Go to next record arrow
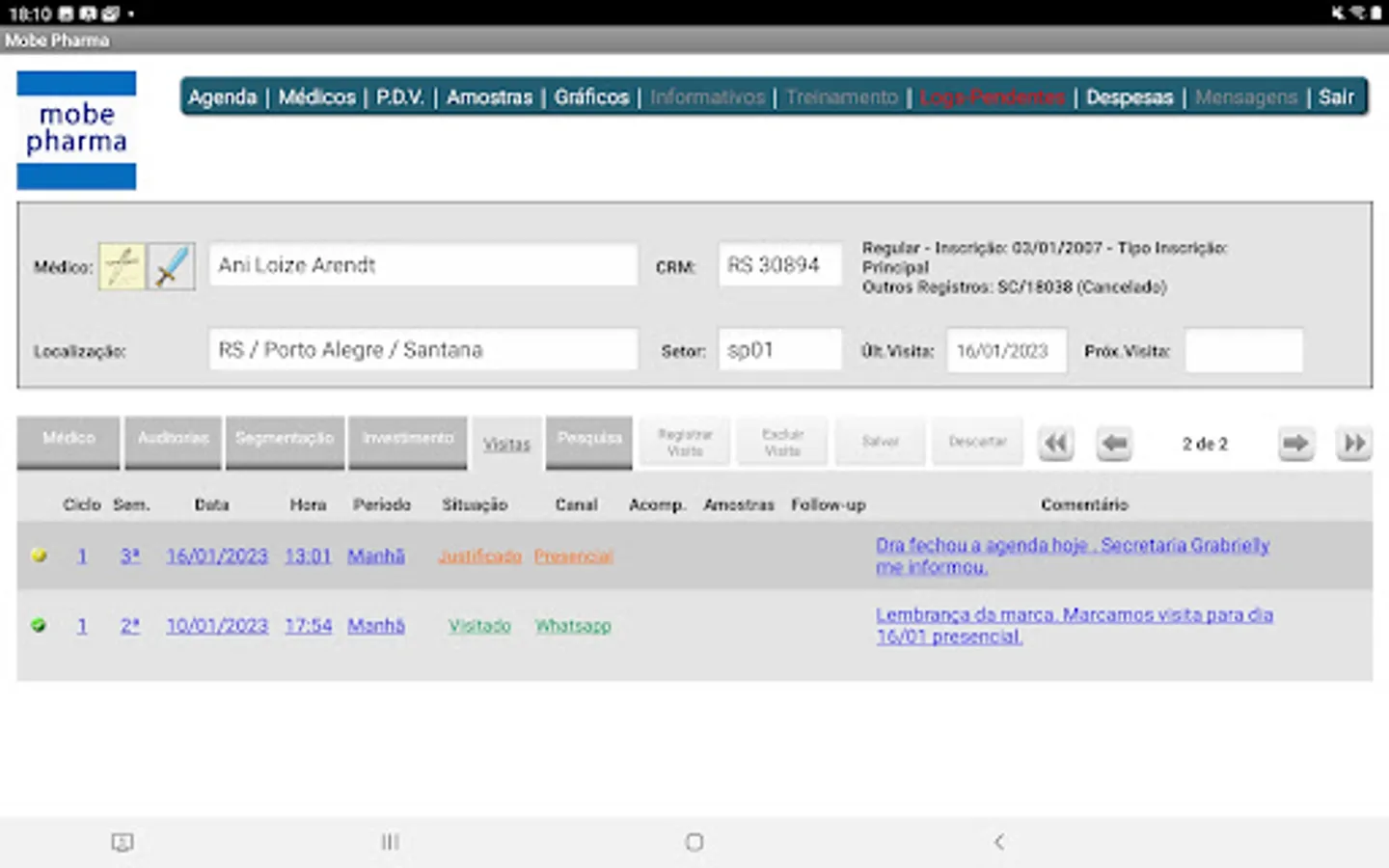The image size is (1389, 868). [x=1295, y=444]
